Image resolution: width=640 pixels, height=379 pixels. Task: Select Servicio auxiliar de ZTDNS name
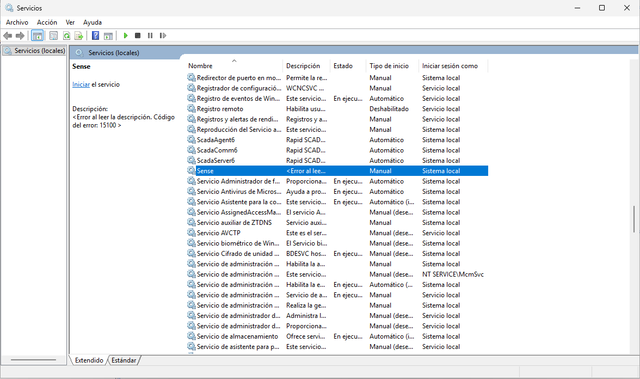(x=234, y=222)
